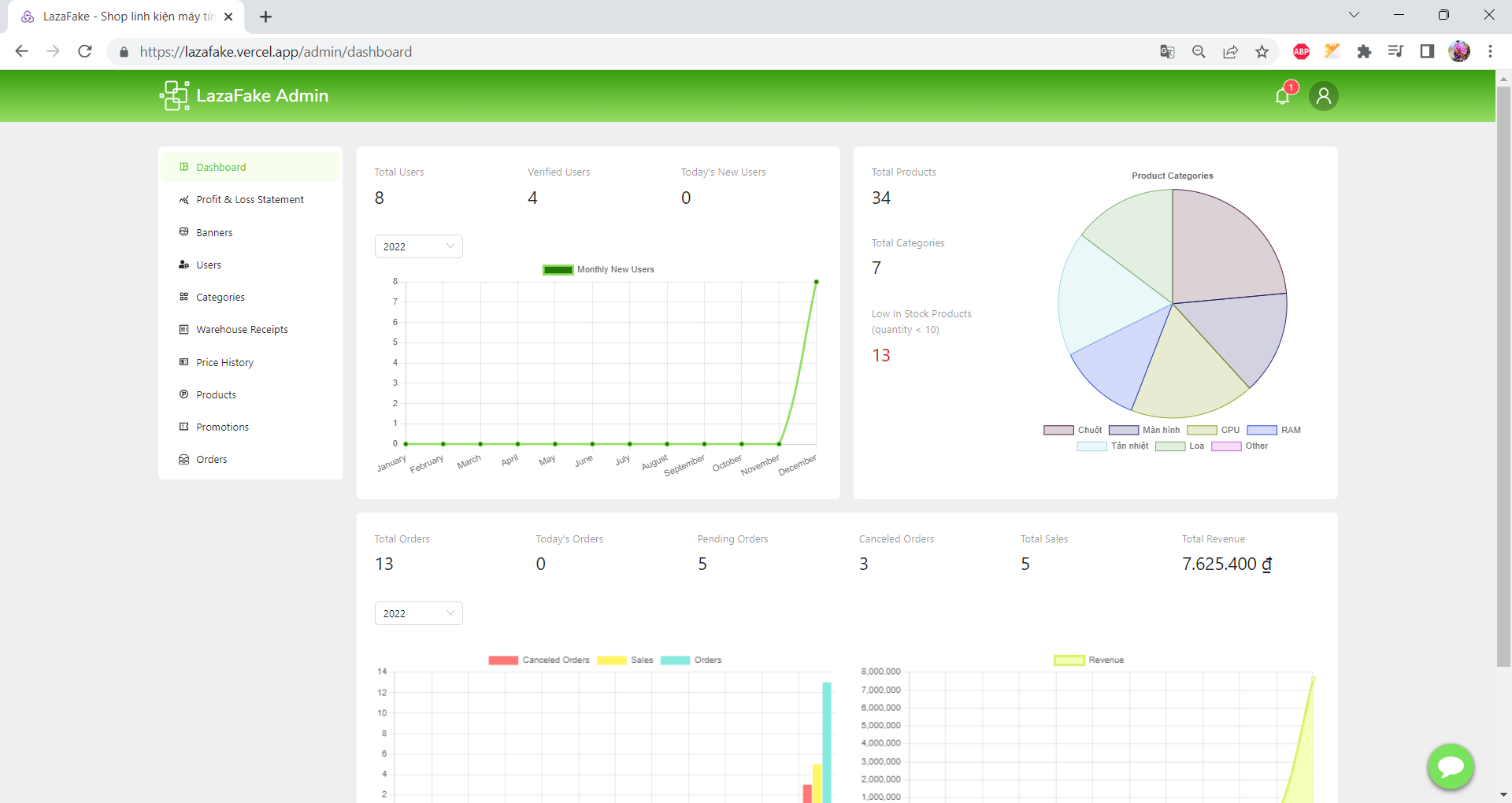Click the LazaFake Admin logo icon
1512x803 pixels.
click(174, 95)
